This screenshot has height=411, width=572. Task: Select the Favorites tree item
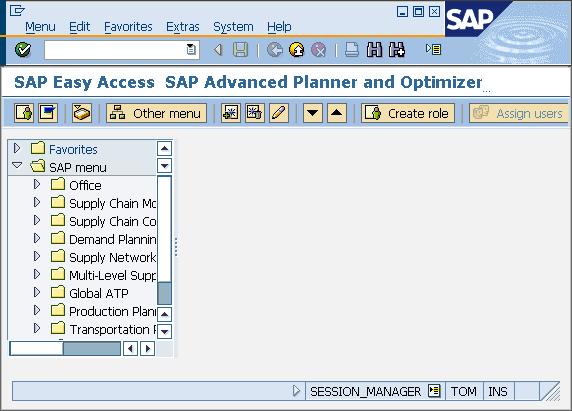tap(73, 149)
